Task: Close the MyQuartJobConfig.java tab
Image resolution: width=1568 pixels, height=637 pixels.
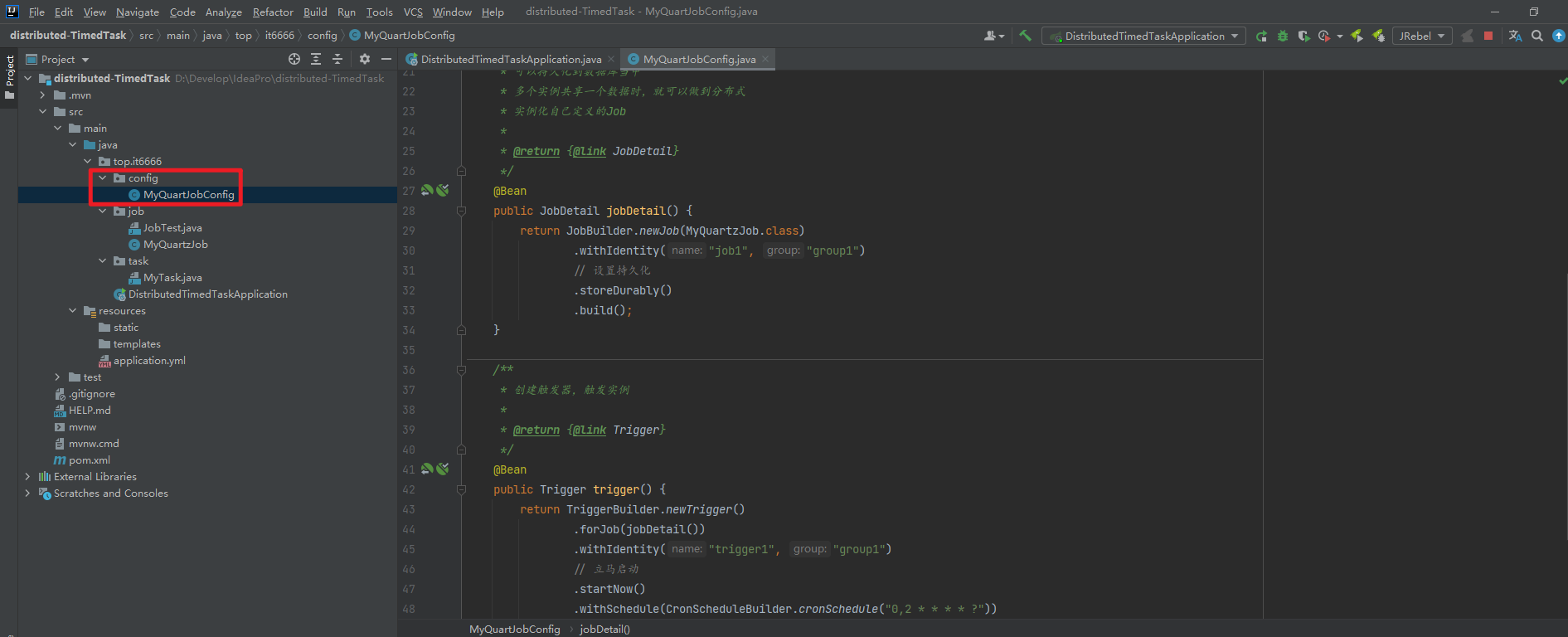Action: pyautogui.click(x=765, y=59)
